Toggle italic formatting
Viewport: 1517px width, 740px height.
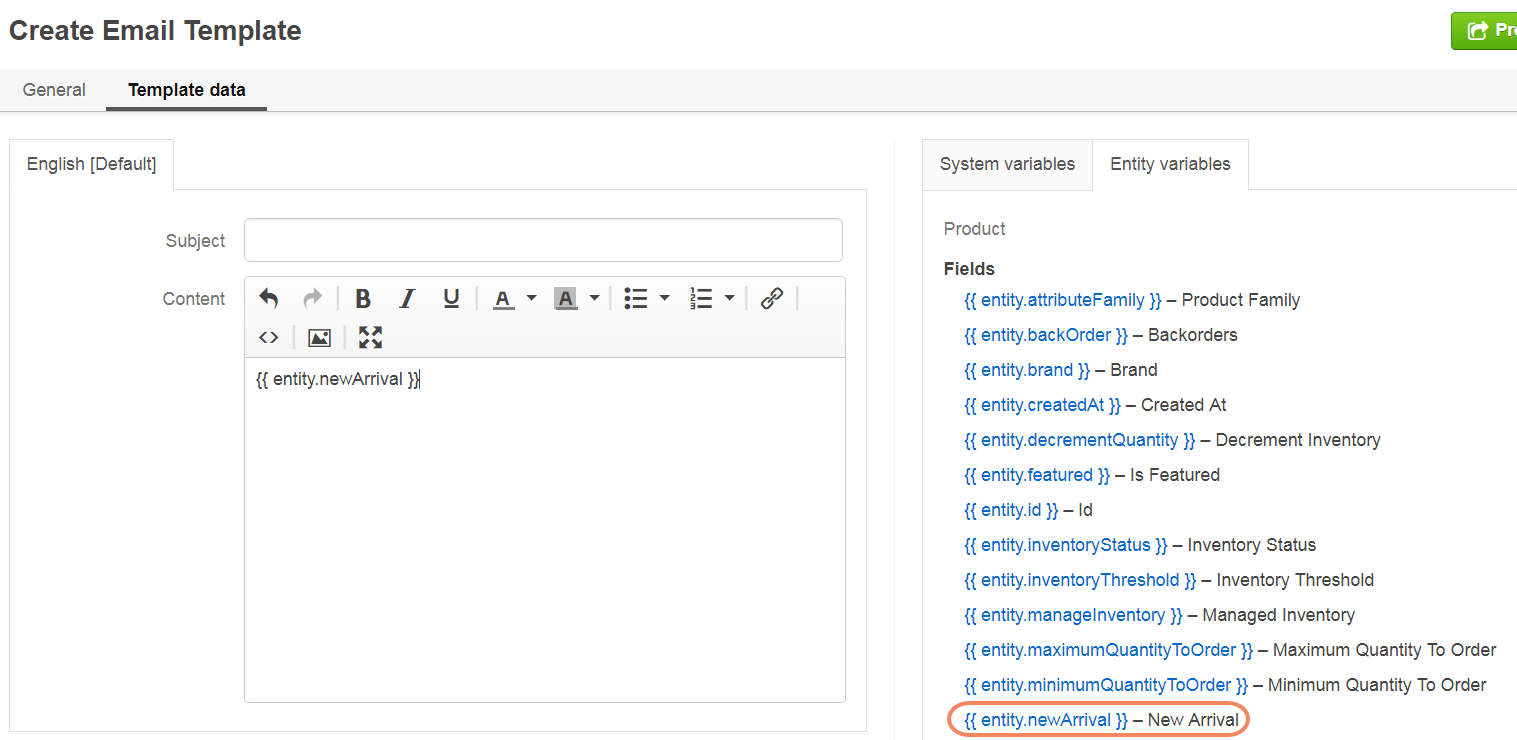pos(407,298)
